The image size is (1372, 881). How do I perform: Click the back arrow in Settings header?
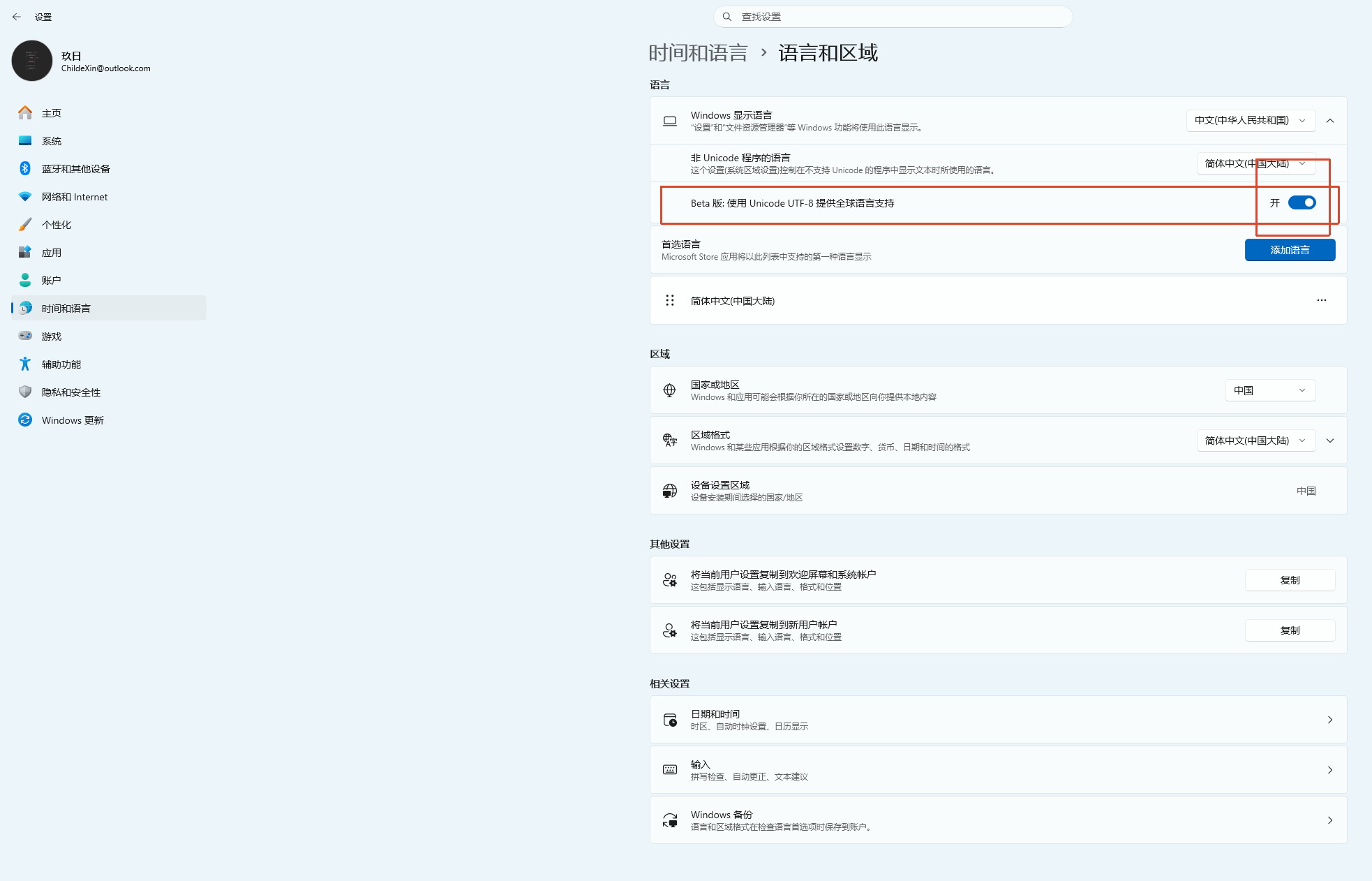(x=17, y=17)
